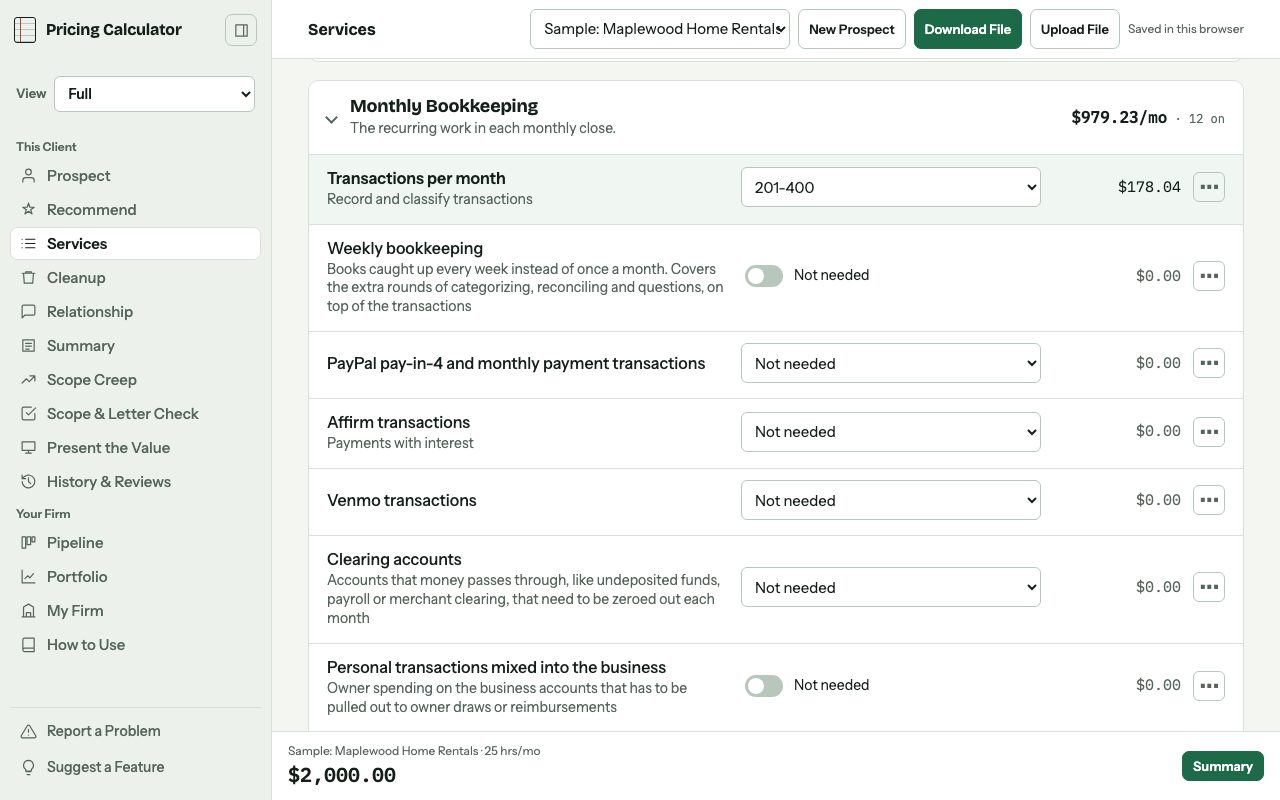
Task: Open more options for Venmo transactions
Action: pyautogui.click(x=1209, y=500)
